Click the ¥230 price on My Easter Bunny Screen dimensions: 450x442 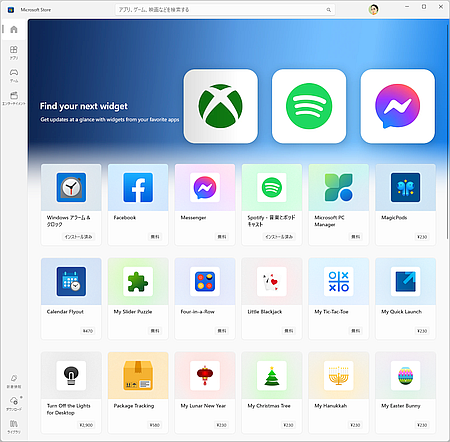click(x=422, y=425)
